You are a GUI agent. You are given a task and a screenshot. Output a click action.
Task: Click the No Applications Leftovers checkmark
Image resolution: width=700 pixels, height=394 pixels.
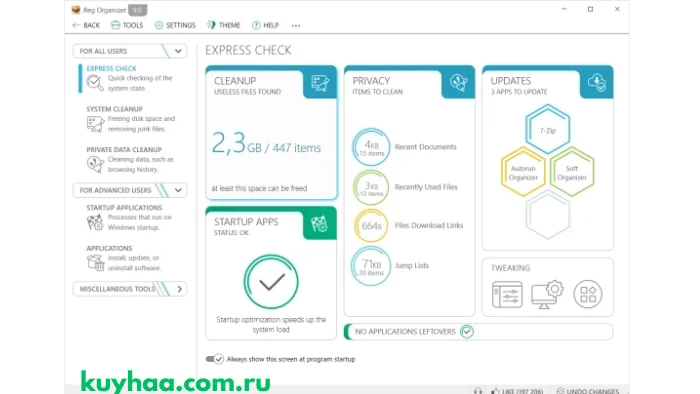(x=467, y=332)
